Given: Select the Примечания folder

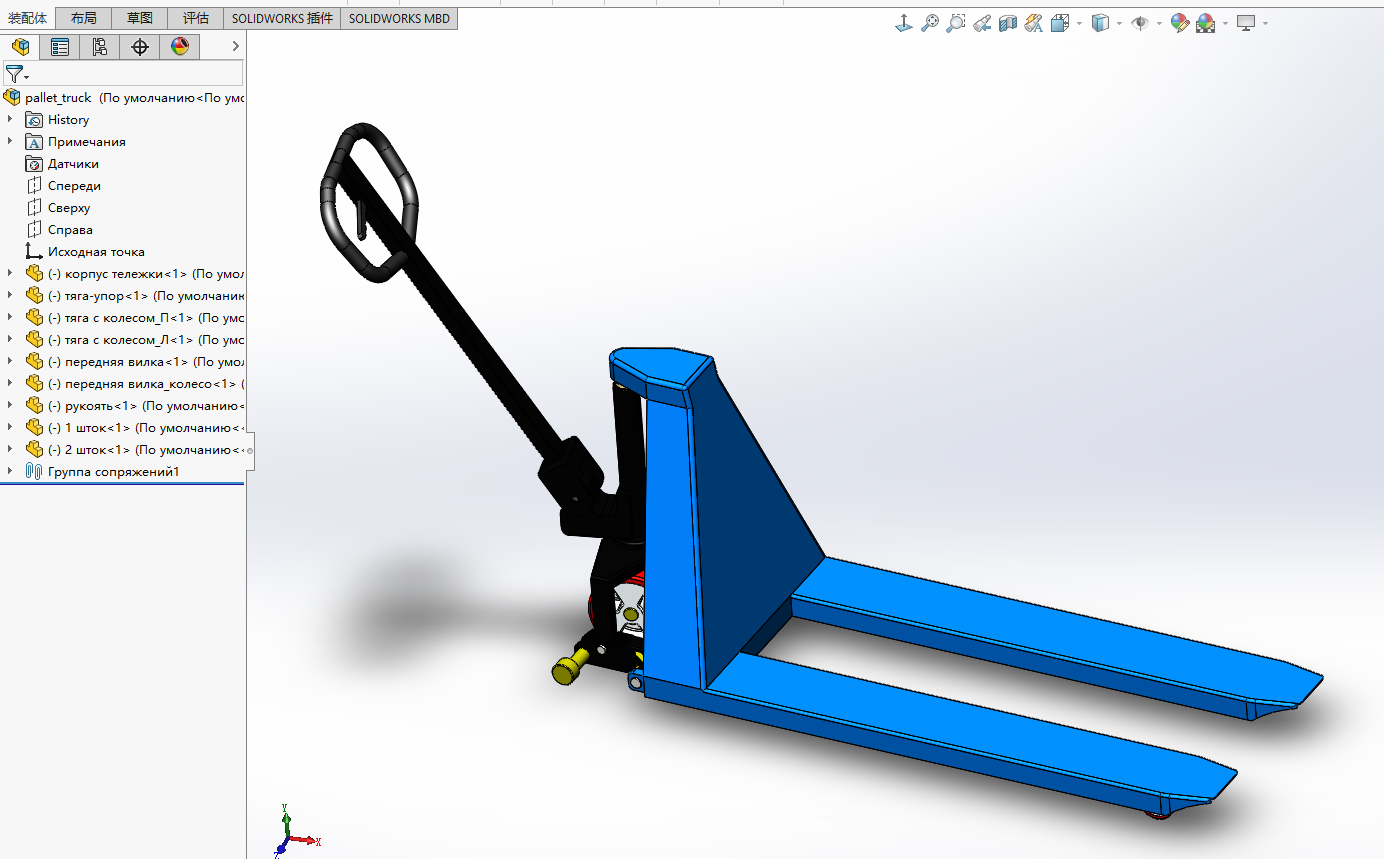Looking at the screenshot, I should click(x=87, y=142).
